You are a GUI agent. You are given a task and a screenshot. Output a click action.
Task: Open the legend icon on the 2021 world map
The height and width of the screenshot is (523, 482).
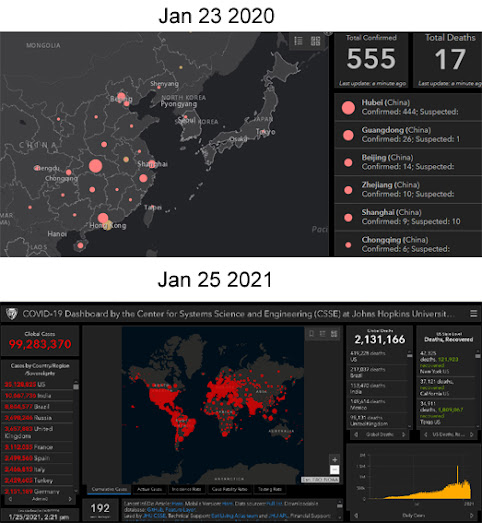[x=323, y=334]
